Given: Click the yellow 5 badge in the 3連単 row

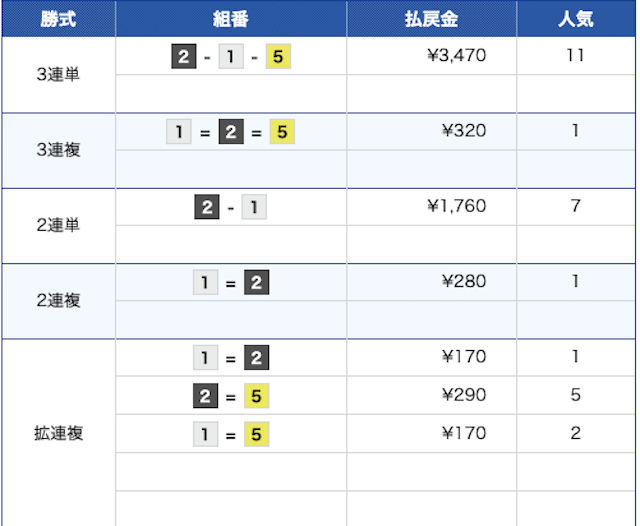Looking at the screenshot, I should click(278, 57).
